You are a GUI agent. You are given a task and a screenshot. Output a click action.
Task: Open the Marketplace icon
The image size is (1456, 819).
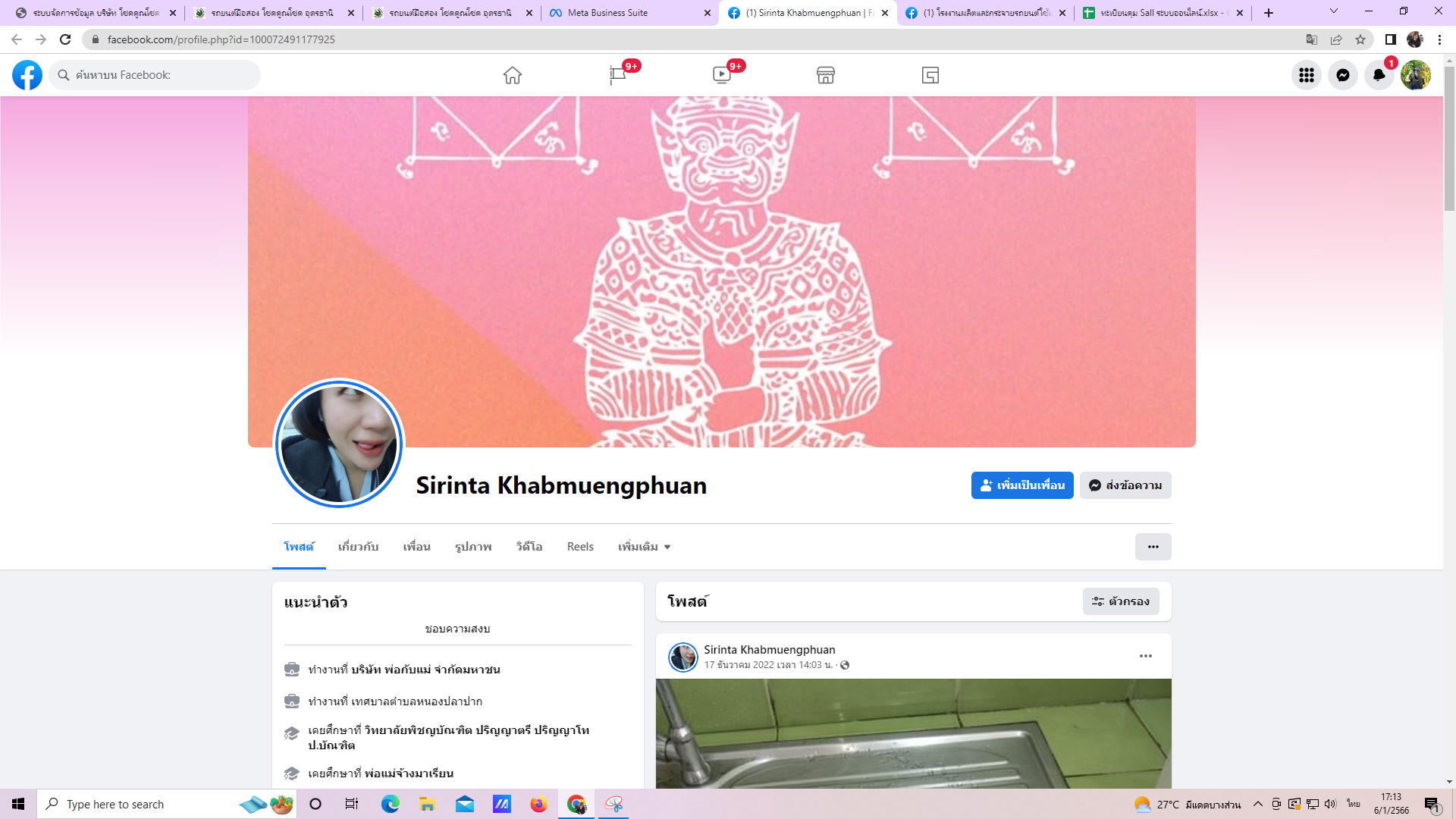click(826, 75)
